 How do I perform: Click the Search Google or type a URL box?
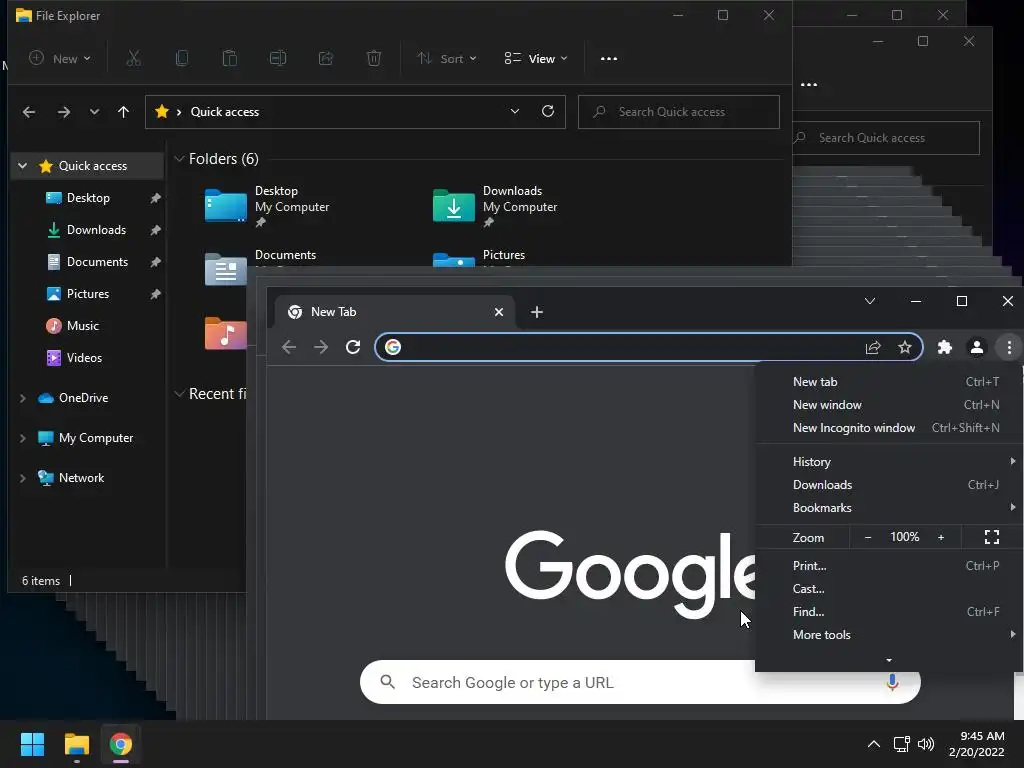[x=640, y=682]
